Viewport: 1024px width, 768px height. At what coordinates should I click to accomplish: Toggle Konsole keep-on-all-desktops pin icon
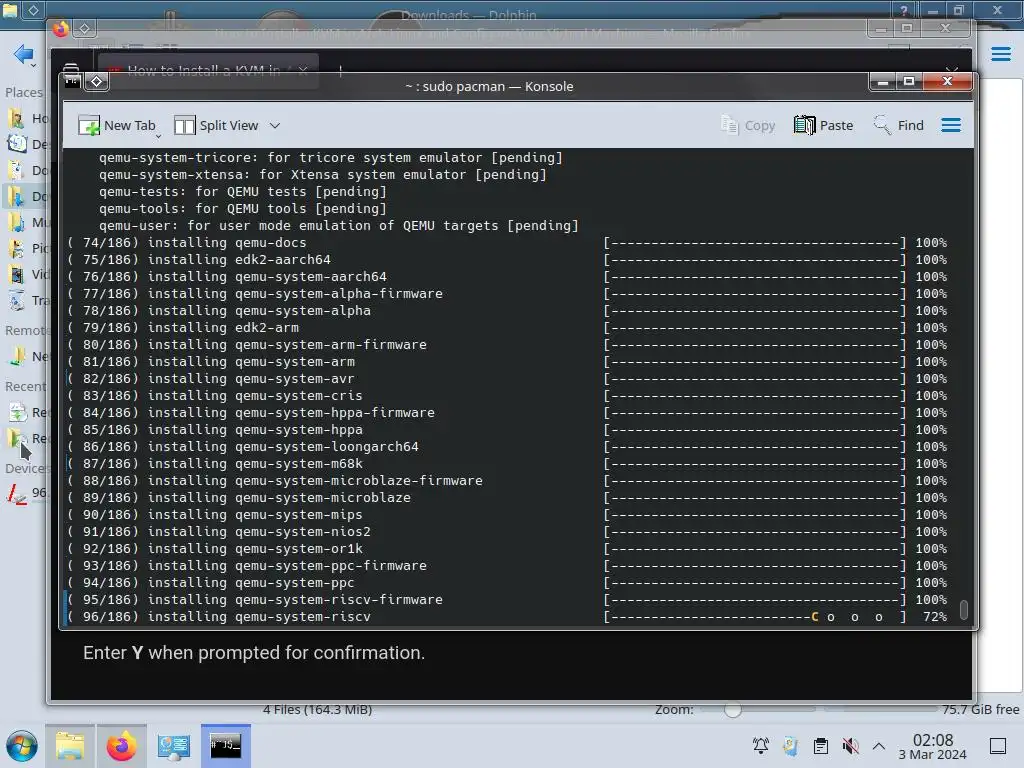tap(97, 81)
